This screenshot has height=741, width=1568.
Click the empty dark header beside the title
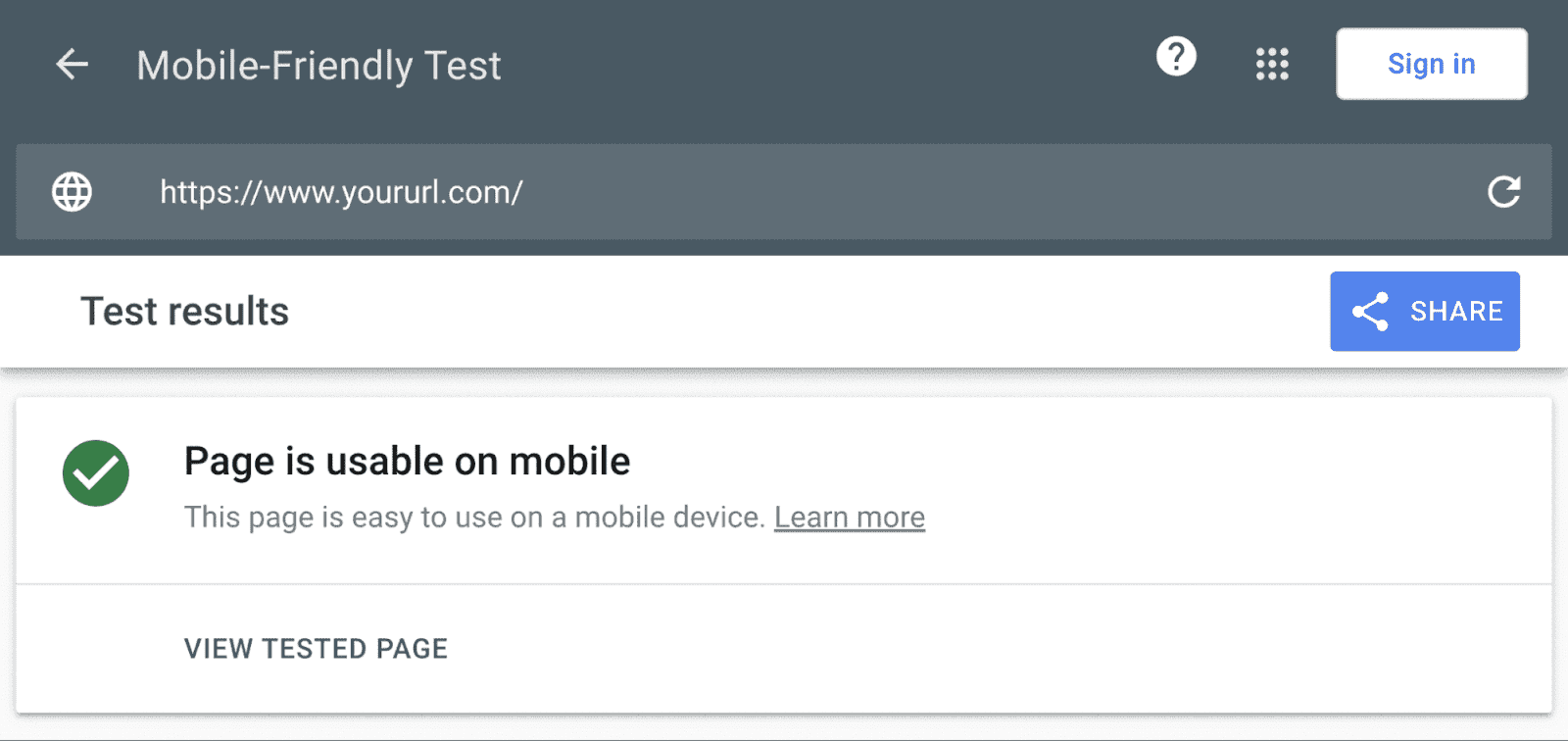coord(823,65)
